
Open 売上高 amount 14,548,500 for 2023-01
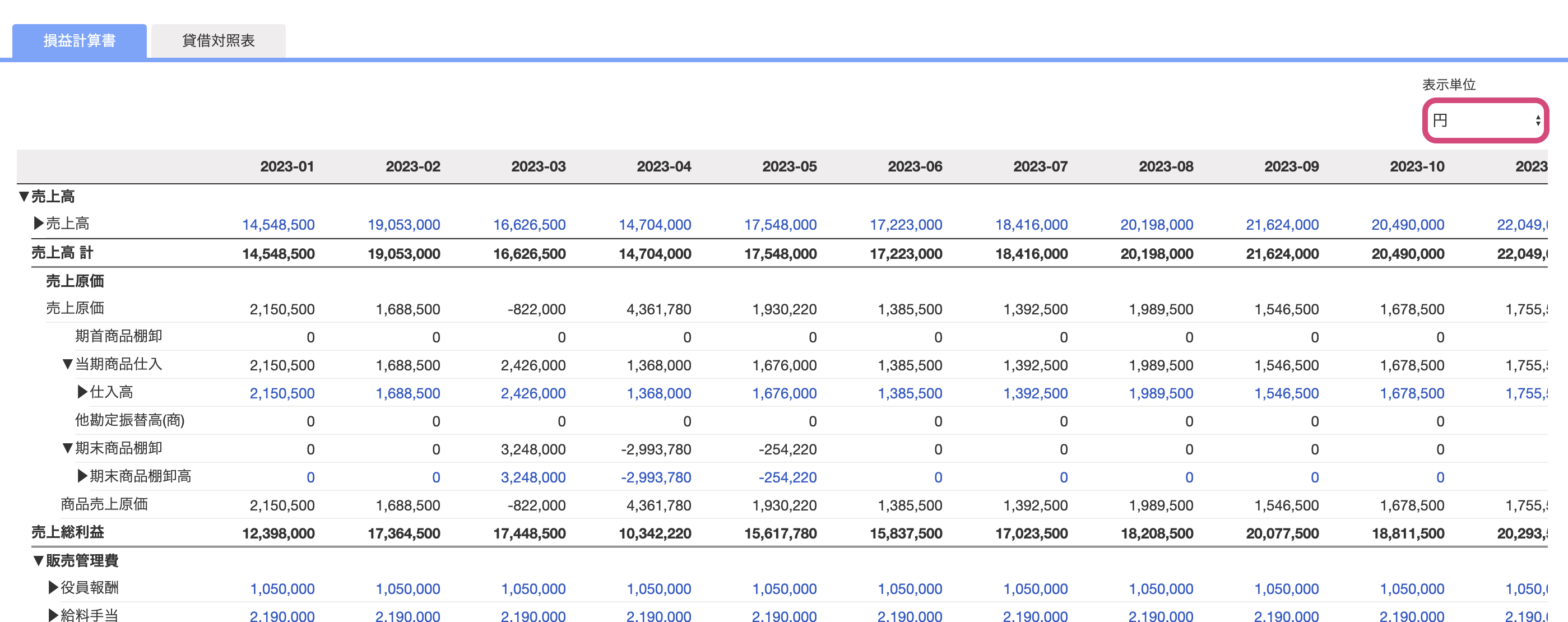[278, 225]
